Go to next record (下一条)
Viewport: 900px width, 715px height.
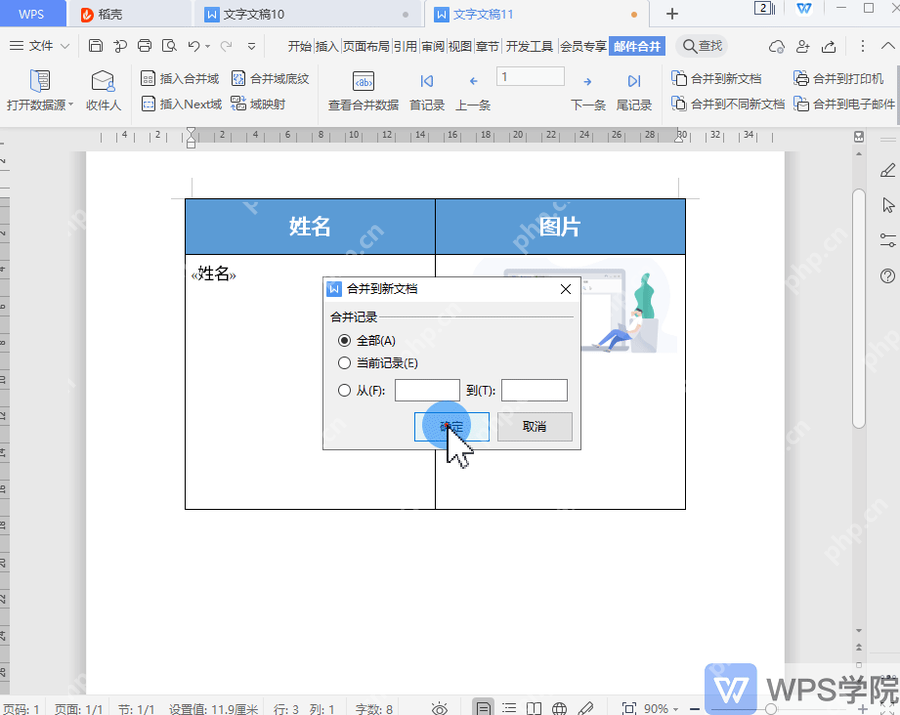(588, 90)
